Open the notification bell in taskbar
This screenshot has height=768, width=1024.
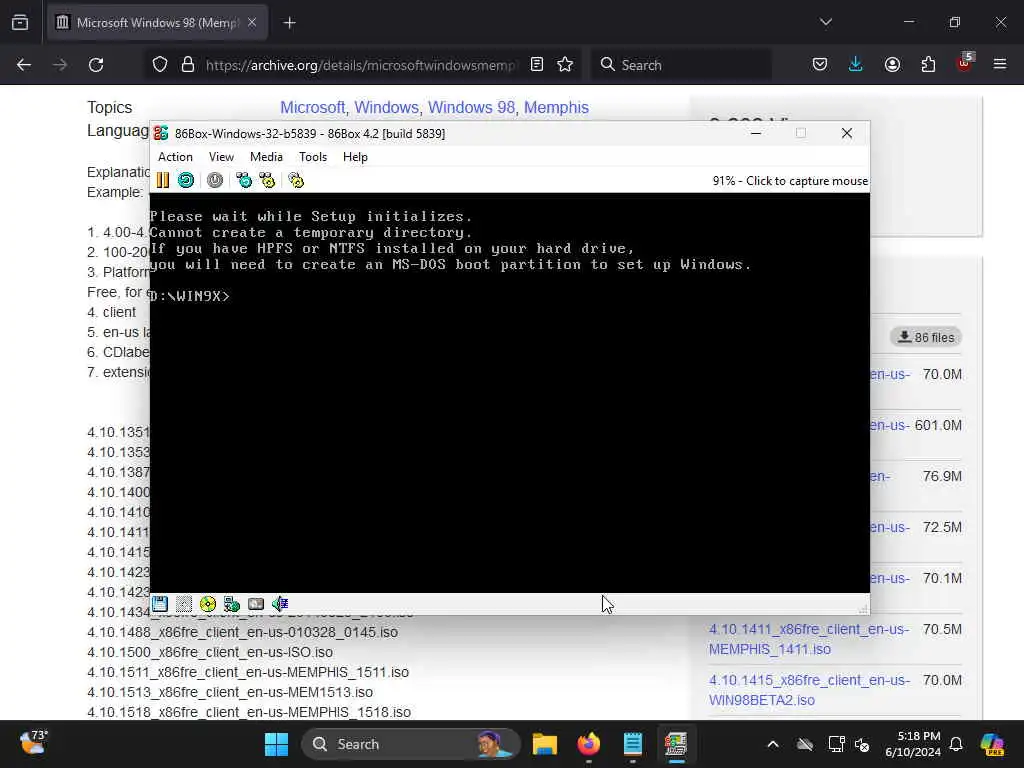point(956,744)
